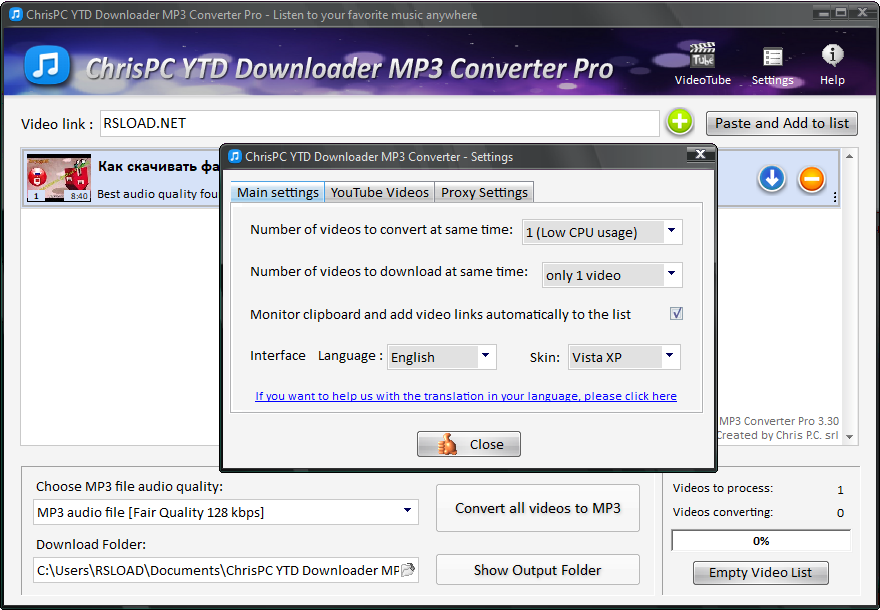
Task: Open MP3 audio quality dropdown
Action: click(x=407, y=511)
